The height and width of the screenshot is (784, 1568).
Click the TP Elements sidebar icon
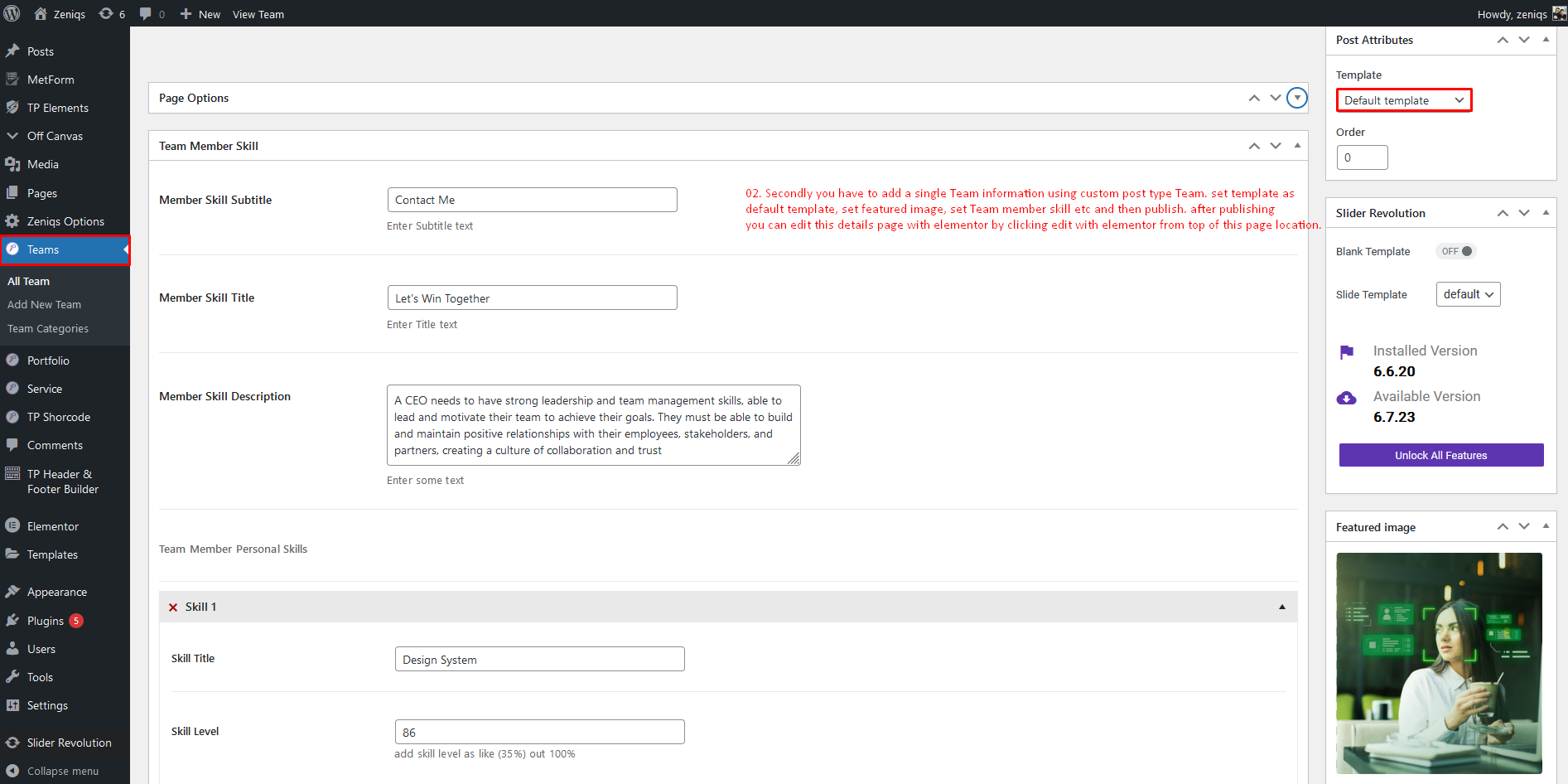(x=12, y=108)
